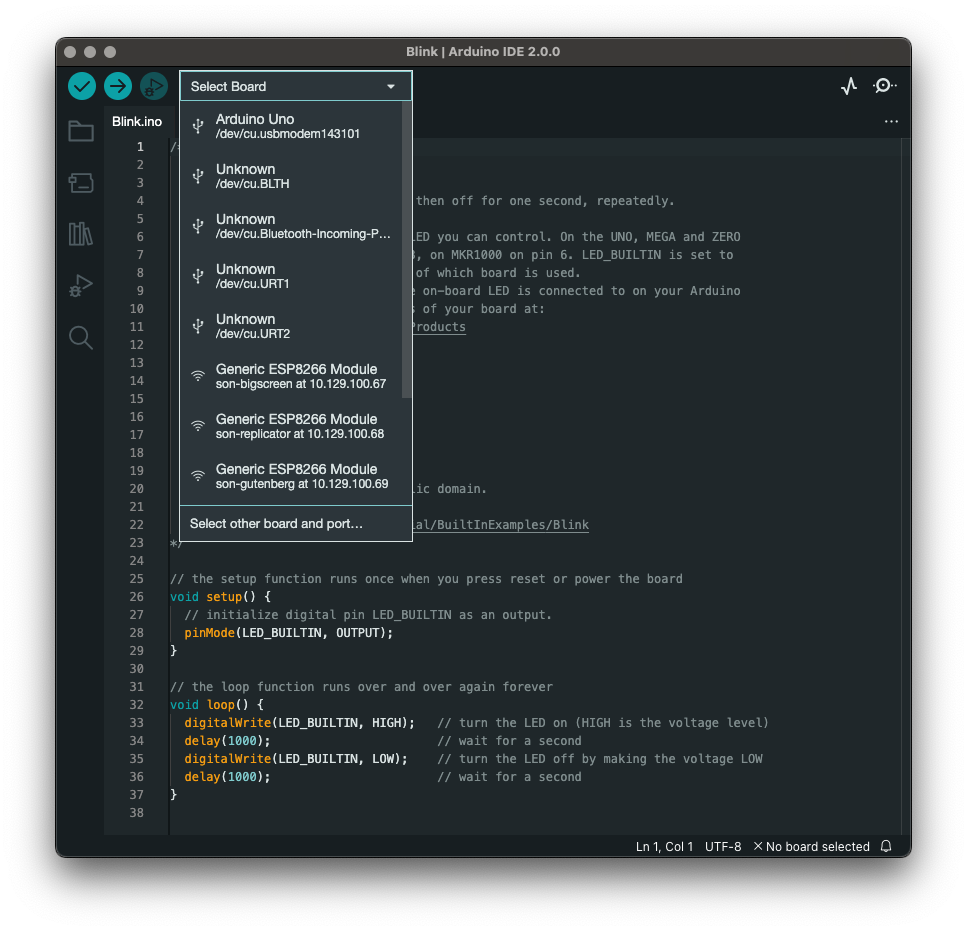Open the Library Manager sidebar
The width and height of the screenshot is (967, 931).
point(81,234)
